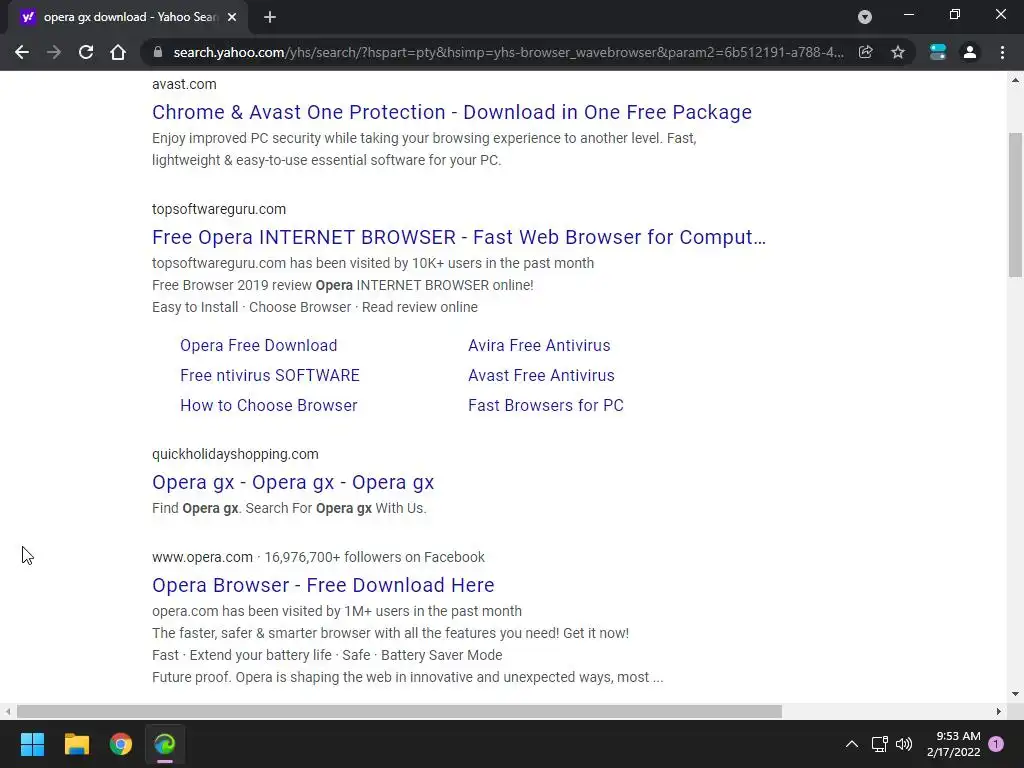The width and height of the screenshot is (1024, 768).
Task: Open Avast Free Antivirus sublink
Action: tap(541, 375)
